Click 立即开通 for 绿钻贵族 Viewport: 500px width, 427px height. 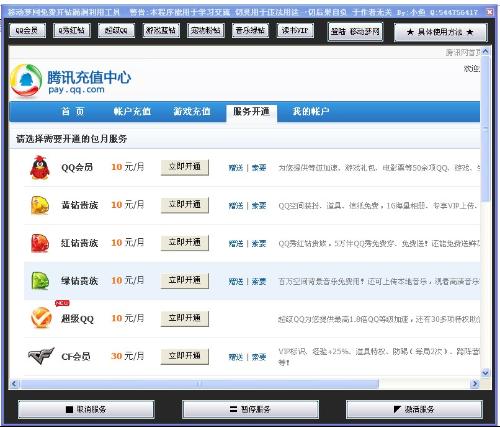(185, 281)
